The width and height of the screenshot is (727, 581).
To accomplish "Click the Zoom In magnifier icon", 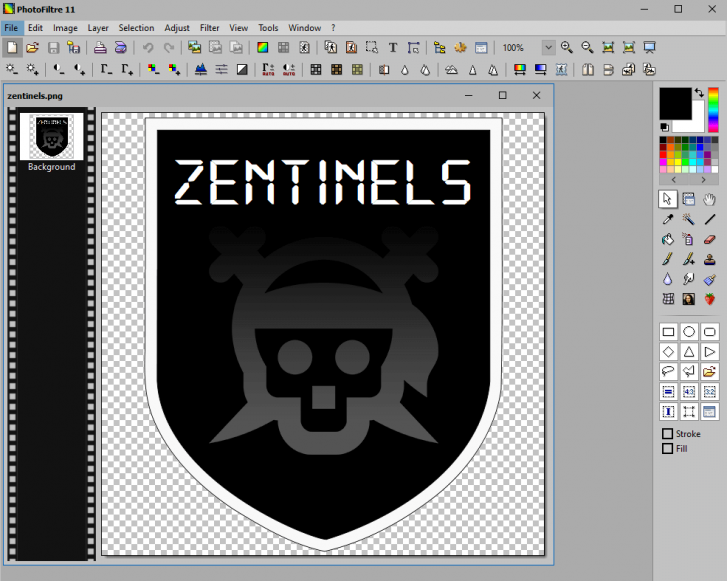I will coord(567,47).
